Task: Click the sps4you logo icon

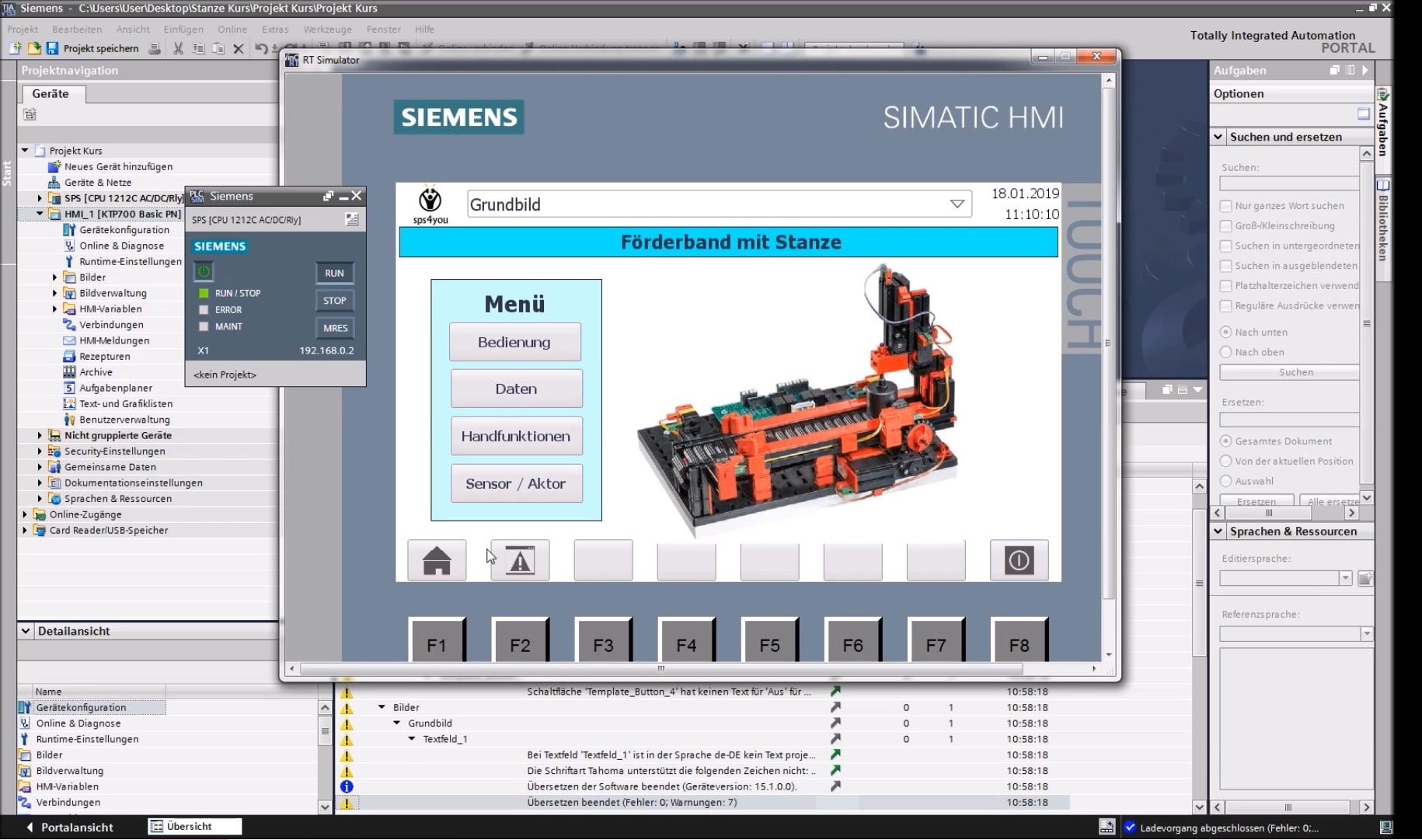Action: coord(430,204)
